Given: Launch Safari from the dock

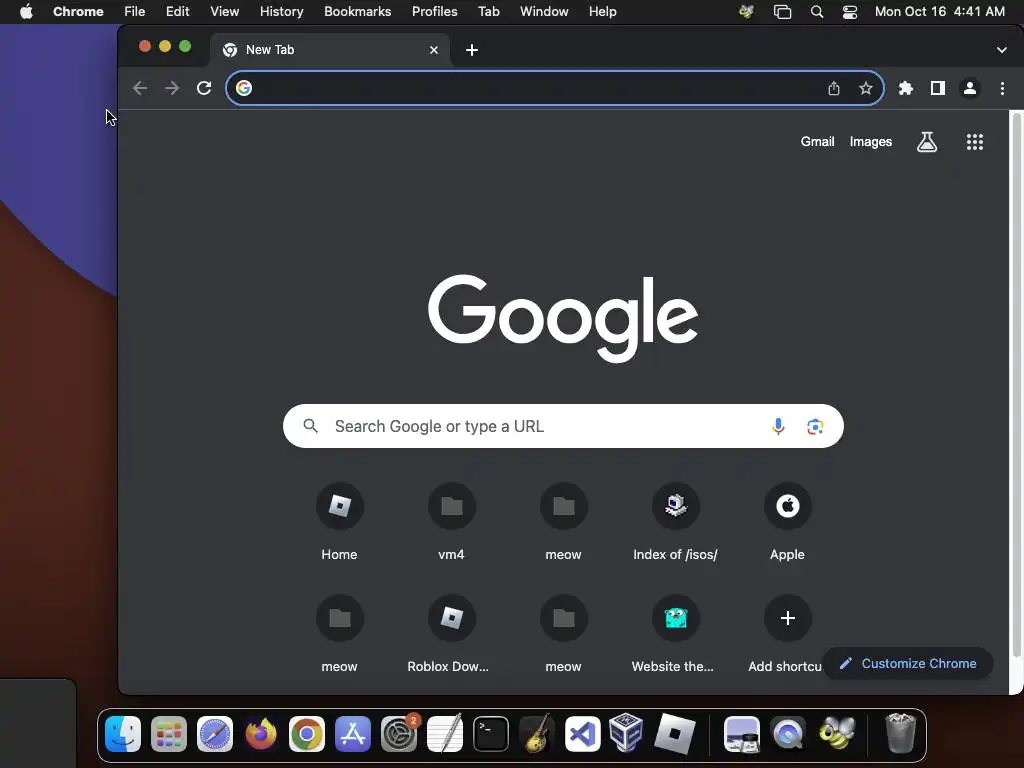Looking at the screenshot, I should [215, 734].
